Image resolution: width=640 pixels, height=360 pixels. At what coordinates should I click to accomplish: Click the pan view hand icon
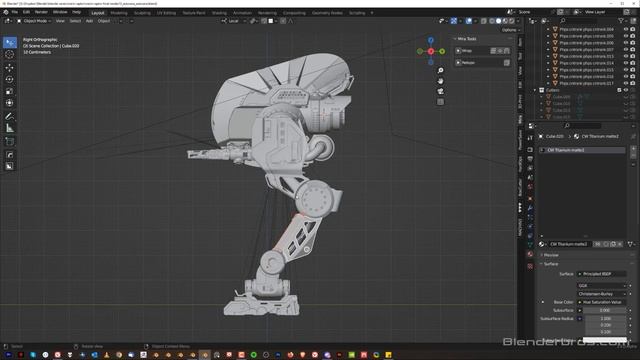(x=440, y=81)
